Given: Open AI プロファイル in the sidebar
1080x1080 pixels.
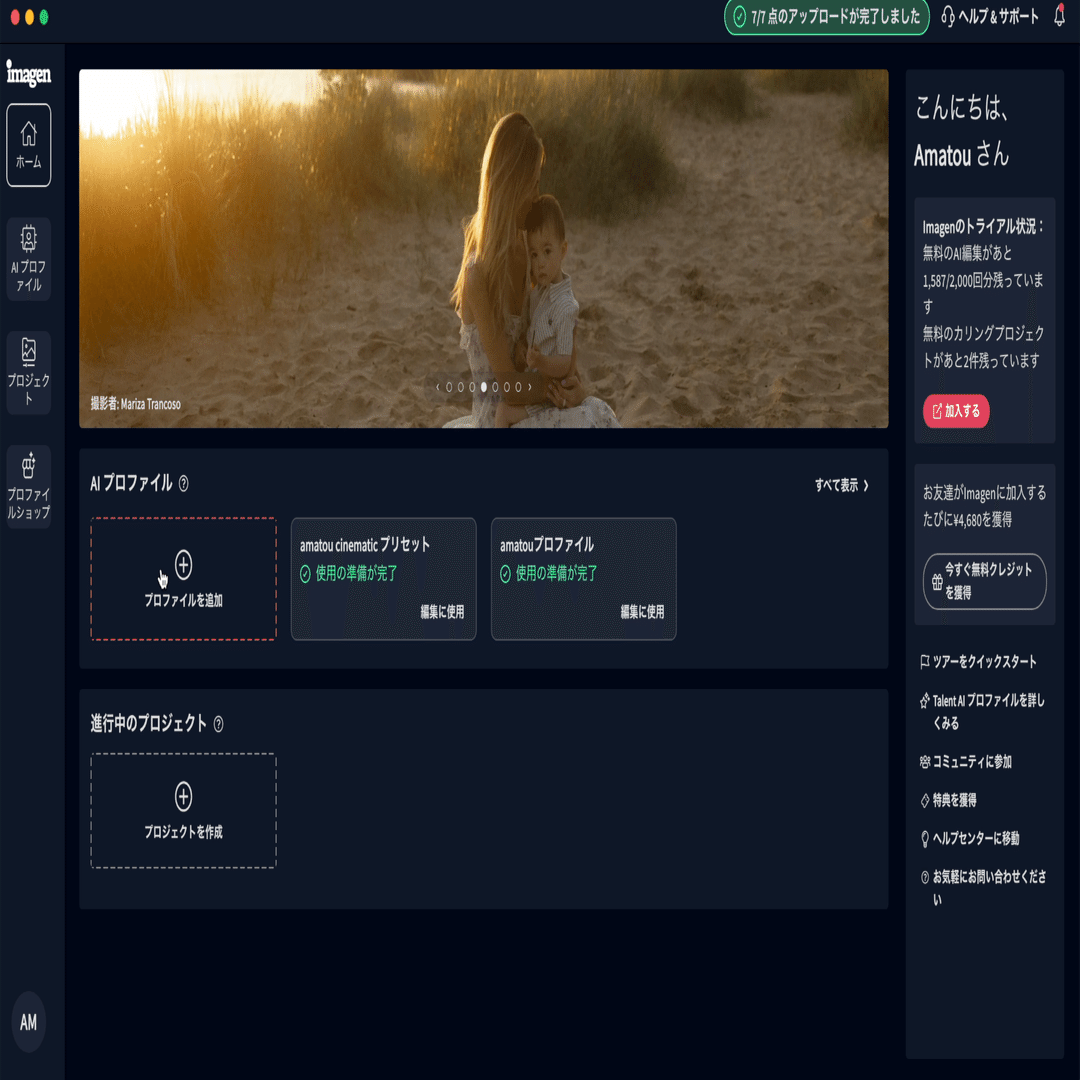Looking at the screenshot, I should (28, 259).
